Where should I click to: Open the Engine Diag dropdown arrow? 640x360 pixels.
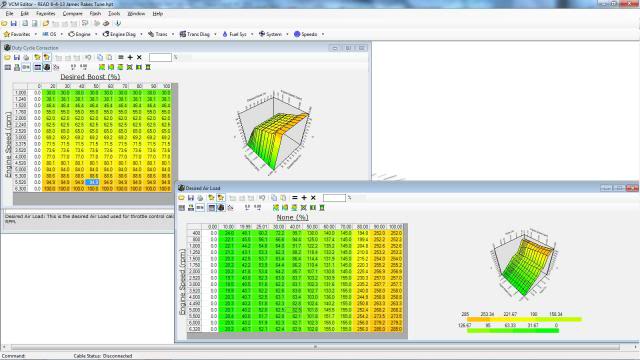(141, 34)
